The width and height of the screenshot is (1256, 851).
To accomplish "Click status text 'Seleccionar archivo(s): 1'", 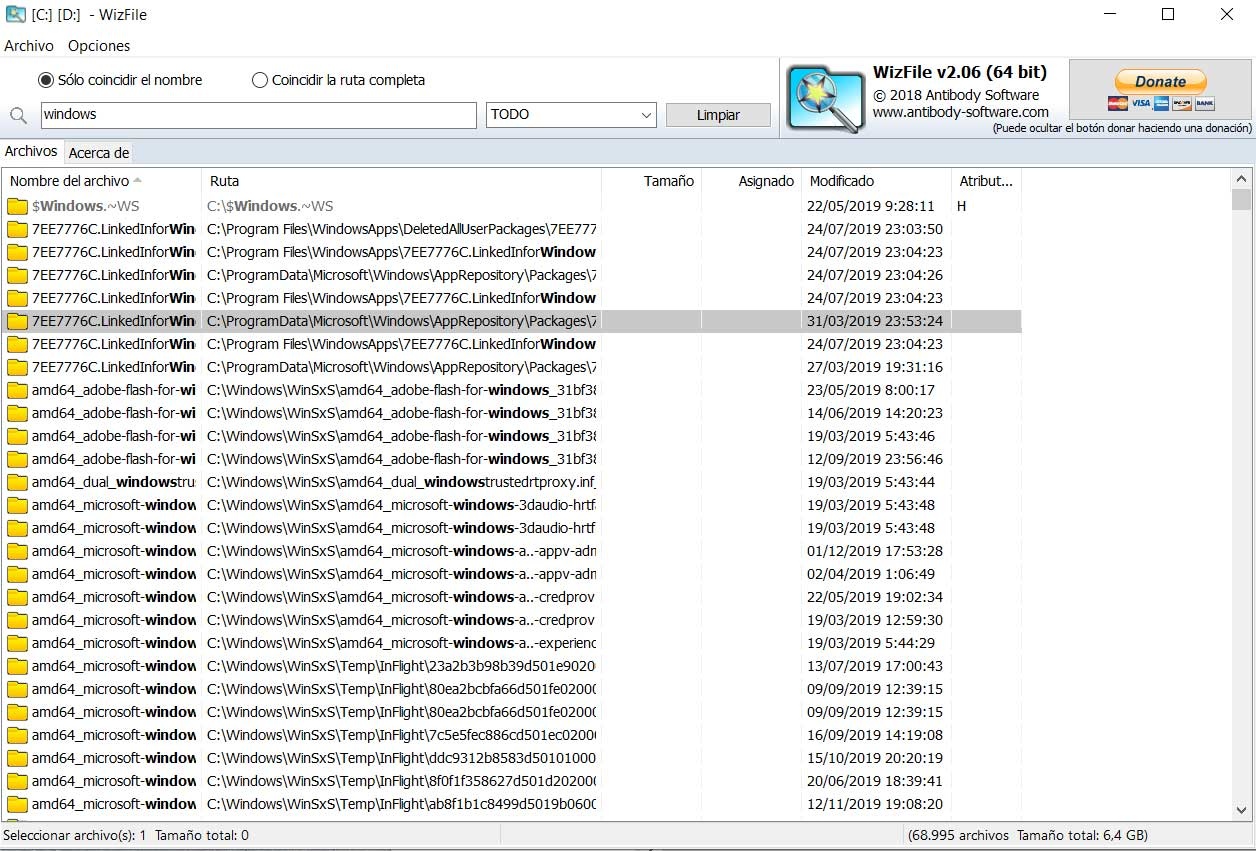I will [75, 835].
